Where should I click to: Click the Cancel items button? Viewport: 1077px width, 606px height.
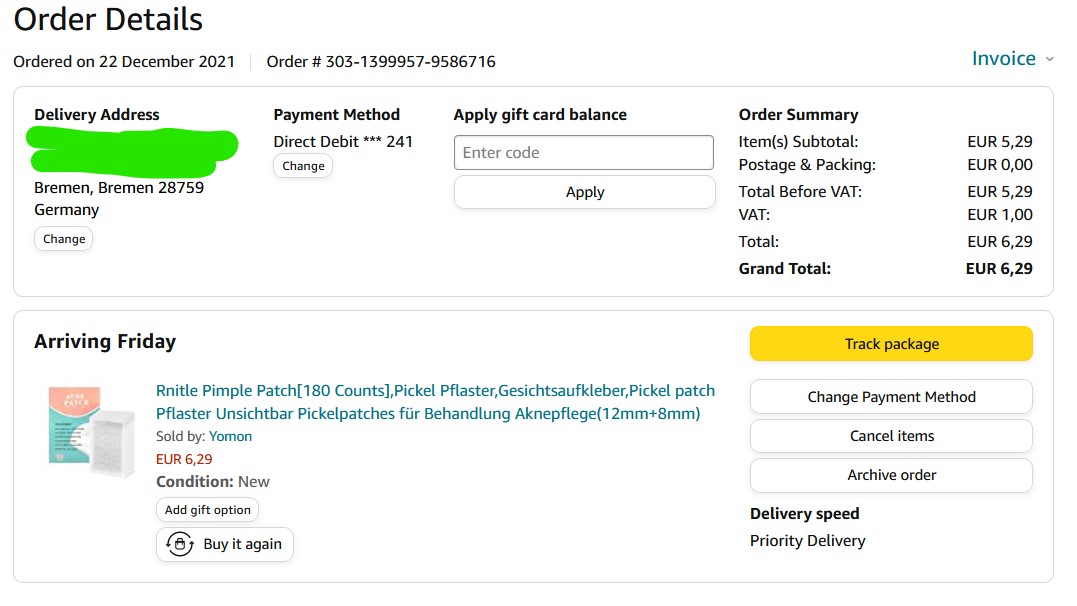[x=891, y=436]
